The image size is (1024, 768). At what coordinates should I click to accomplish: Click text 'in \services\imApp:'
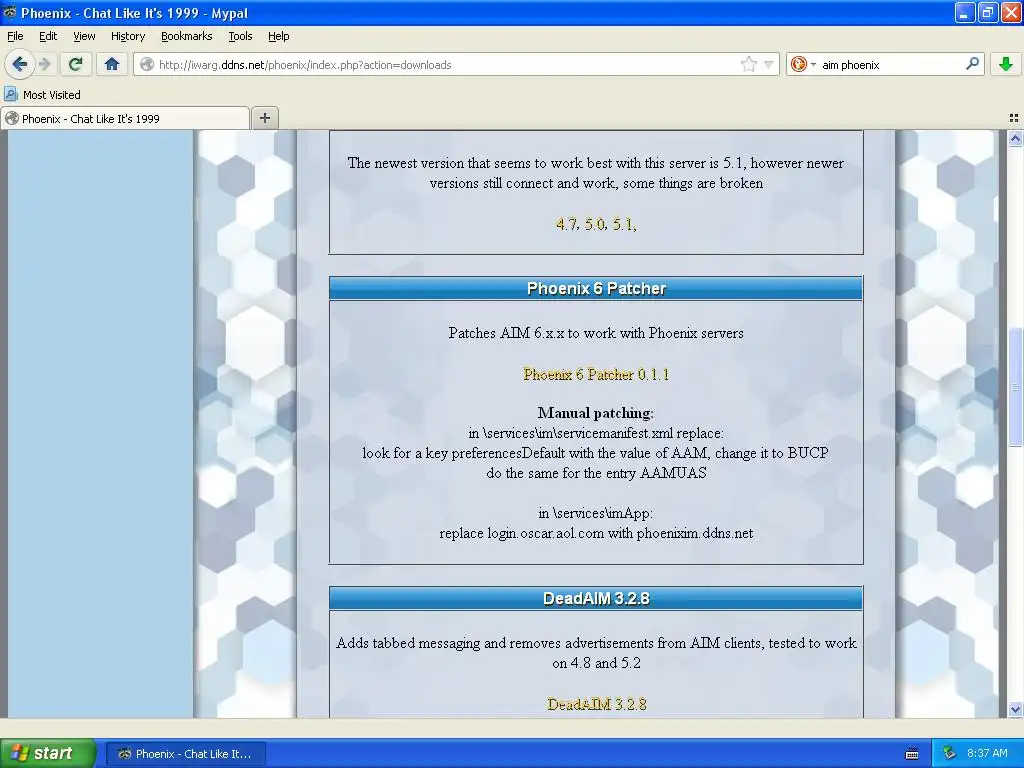coord(596,513)
